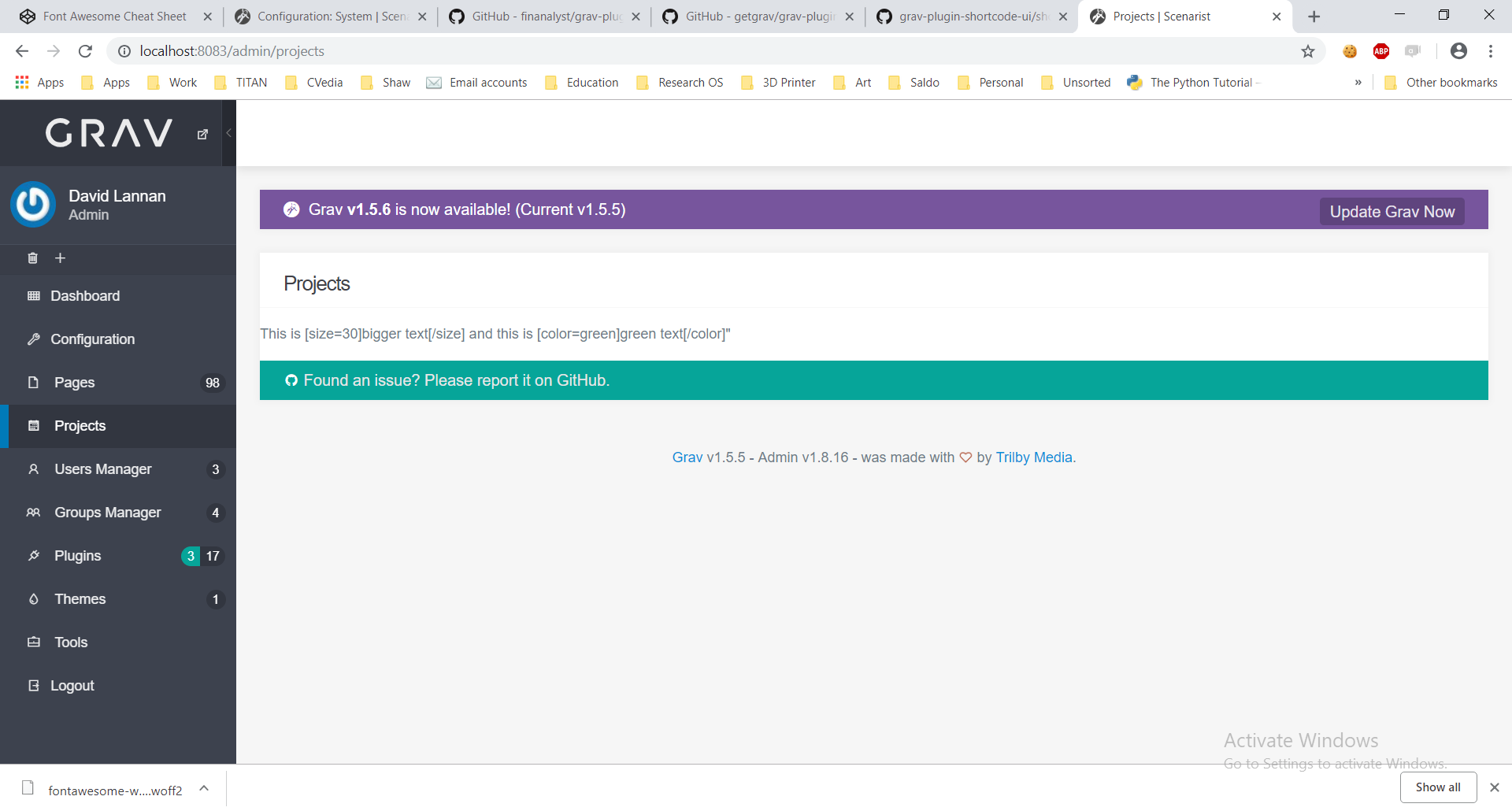1512x811 pixels.
Task: Click the Update Grav Now button
Action: pos(1392,212)
